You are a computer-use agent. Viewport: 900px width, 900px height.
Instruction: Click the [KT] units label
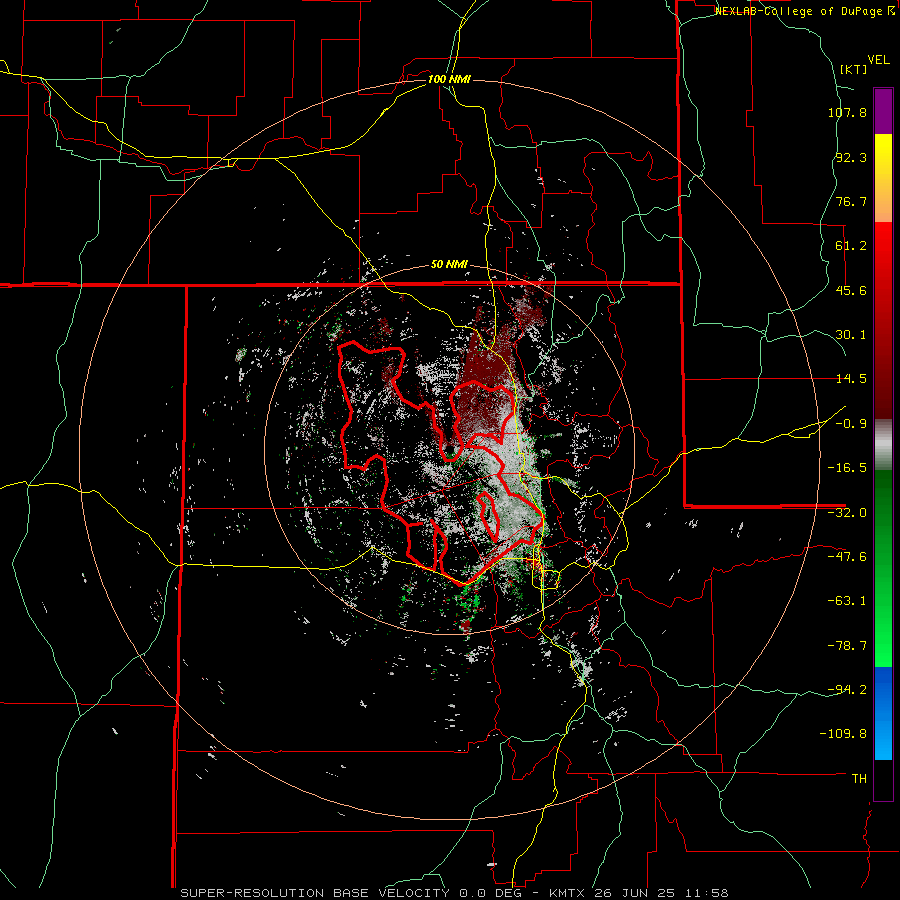coord(853,69)
